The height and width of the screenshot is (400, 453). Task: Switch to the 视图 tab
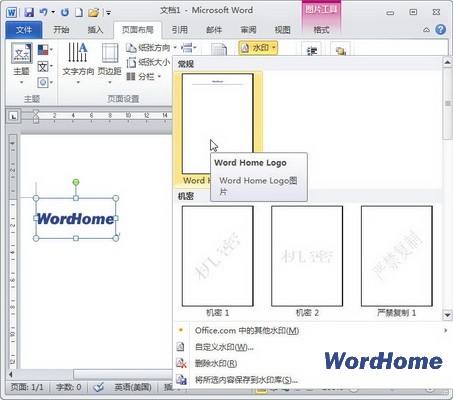(283, 30)
